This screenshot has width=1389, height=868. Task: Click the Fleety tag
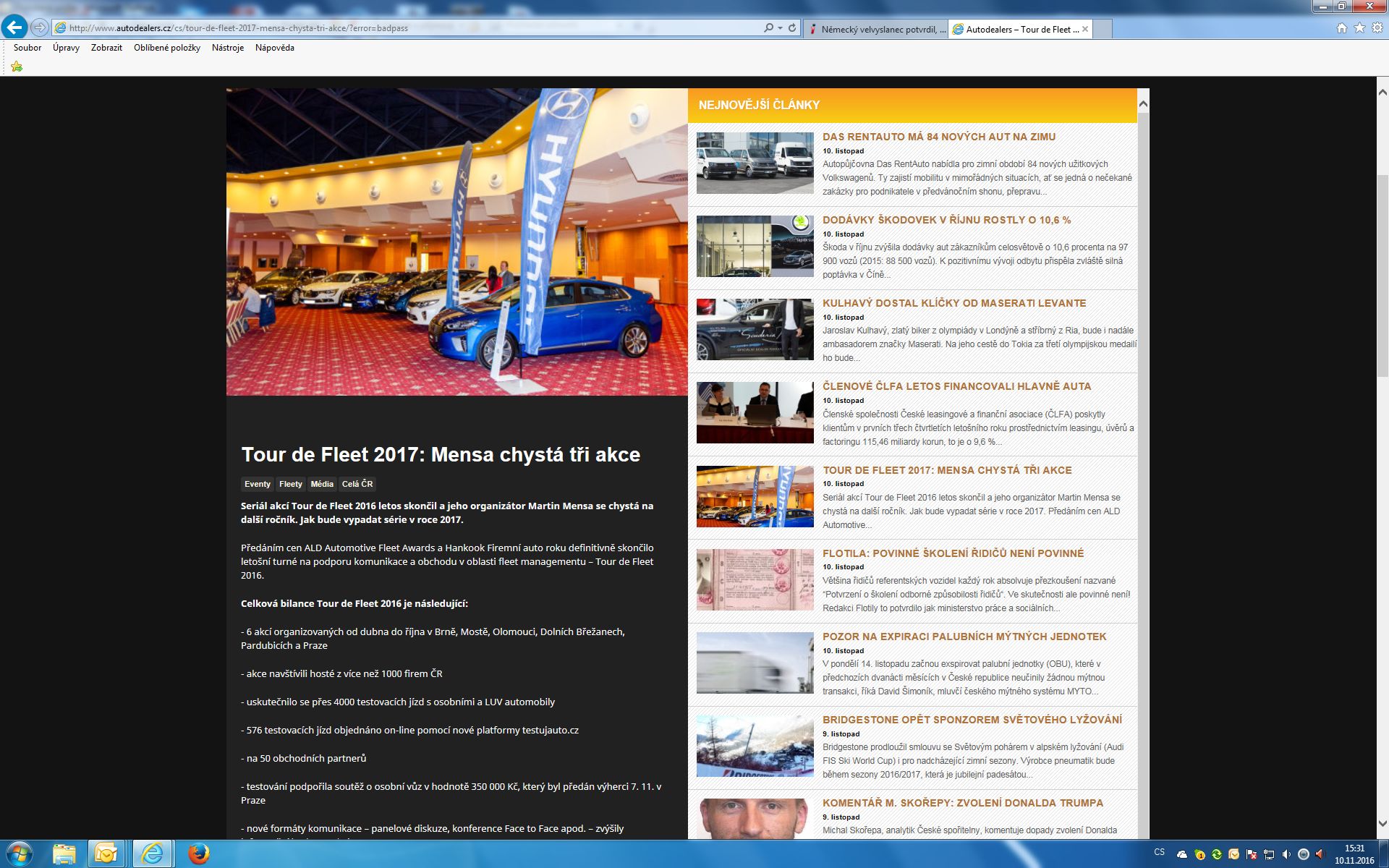pos(291,484)
